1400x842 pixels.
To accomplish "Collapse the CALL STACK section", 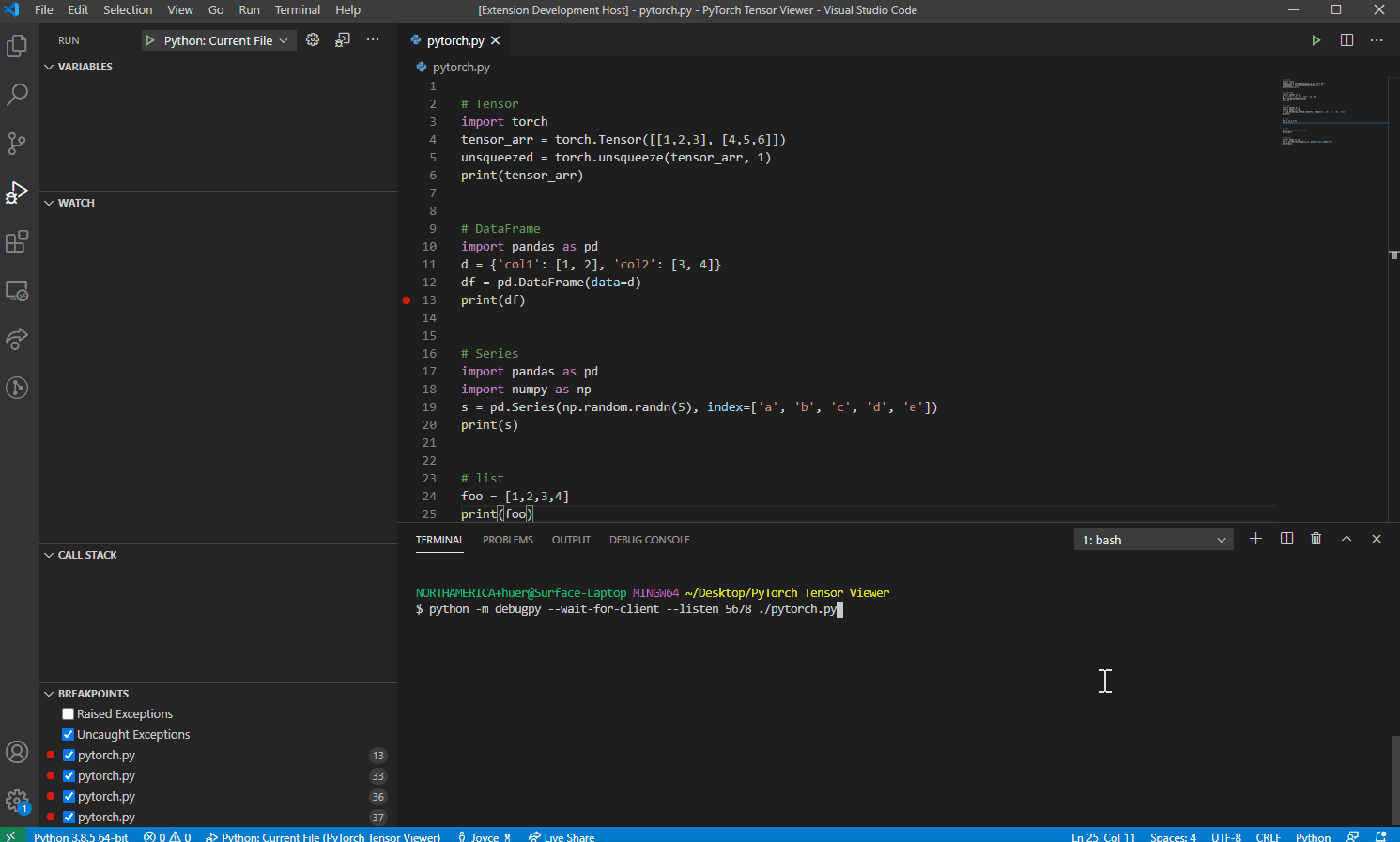I will [218, 555].
